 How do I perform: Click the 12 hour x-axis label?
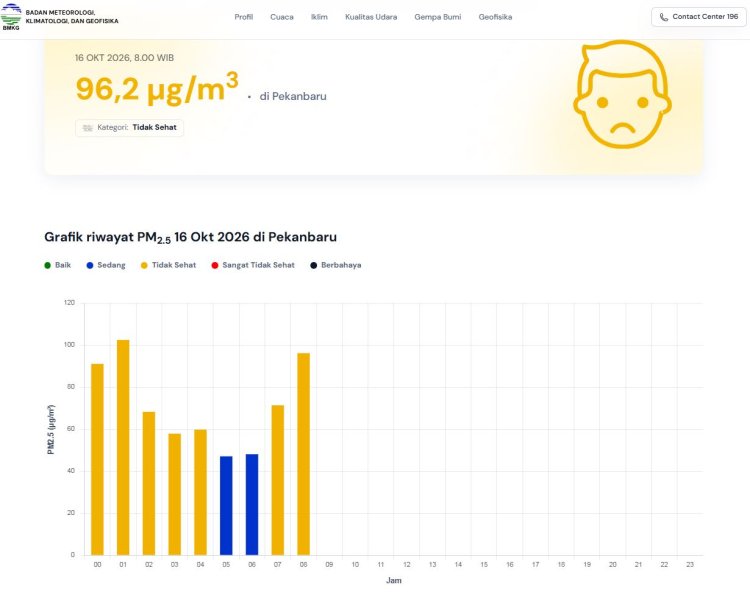coord(407,565)
